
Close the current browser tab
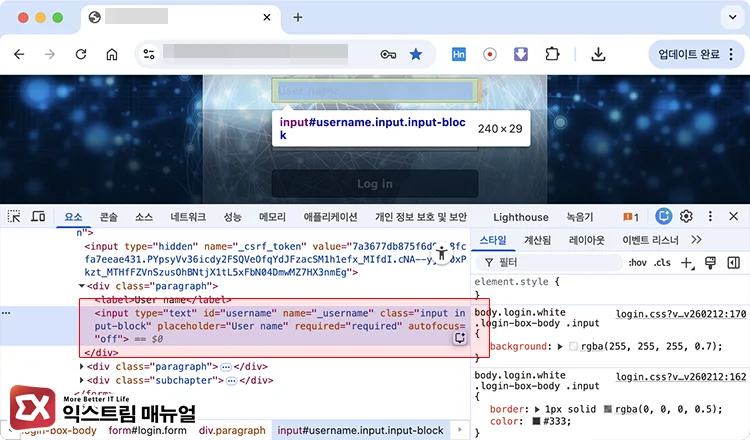click(x=267, y=18)
